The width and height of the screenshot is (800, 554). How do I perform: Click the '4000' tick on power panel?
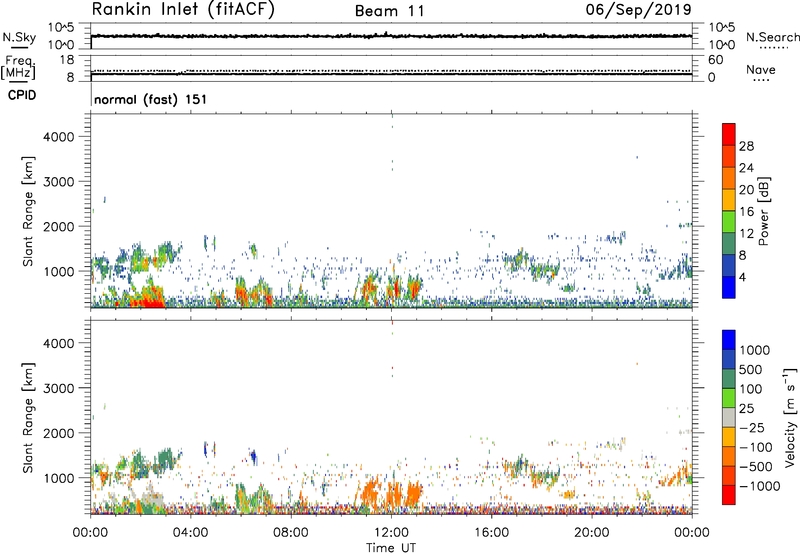coord(59,137)
